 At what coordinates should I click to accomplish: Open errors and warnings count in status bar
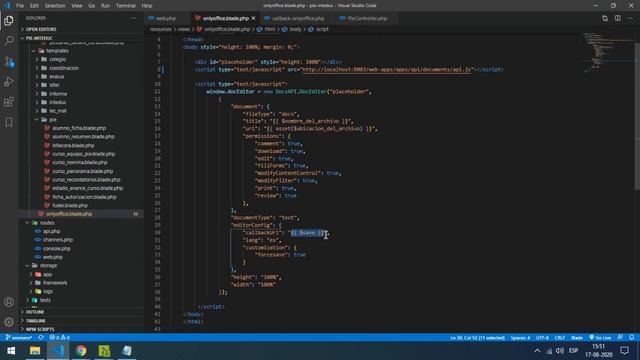click(60, 338)
